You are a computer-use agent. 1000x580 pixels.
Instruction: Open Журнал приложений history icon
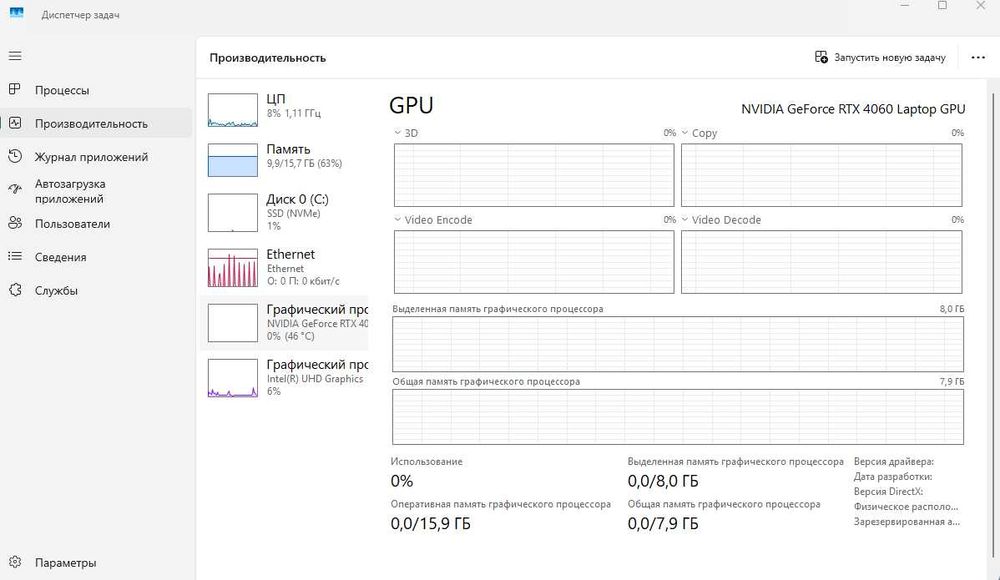15,157
